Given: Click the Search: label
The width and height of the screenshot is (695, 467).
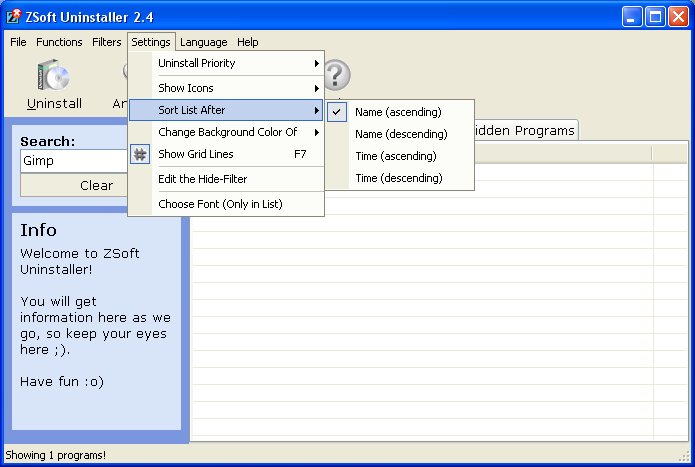Looking at the screenshot, I should tap(47, 141).
